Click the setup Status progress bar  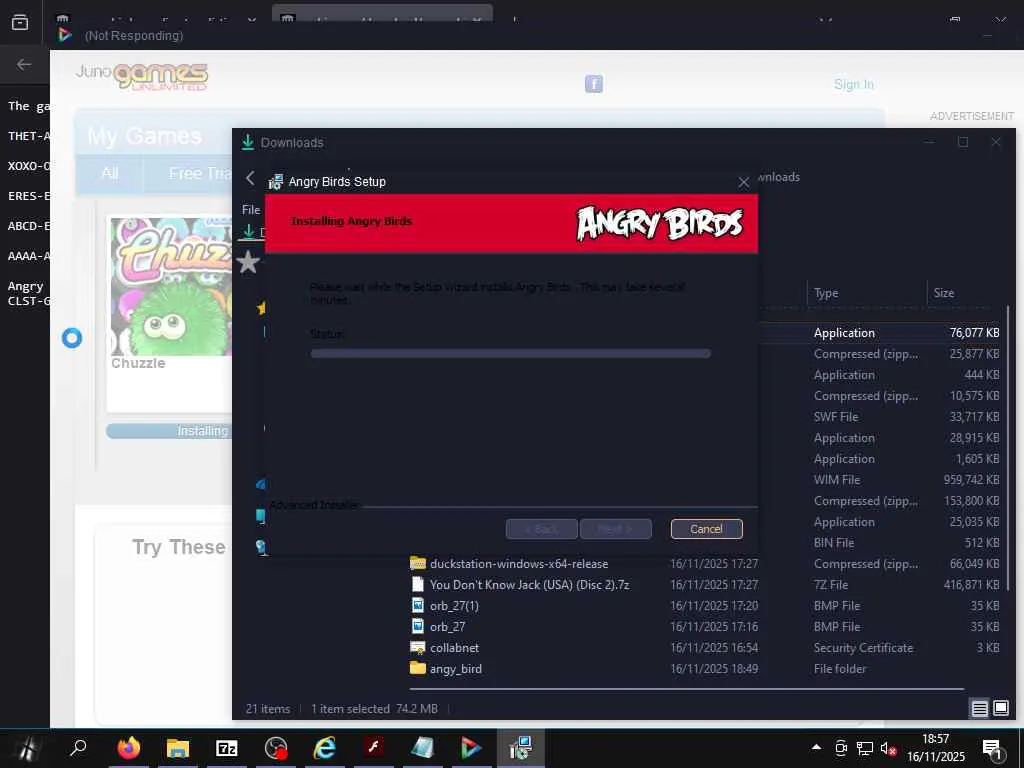point(510,353)
